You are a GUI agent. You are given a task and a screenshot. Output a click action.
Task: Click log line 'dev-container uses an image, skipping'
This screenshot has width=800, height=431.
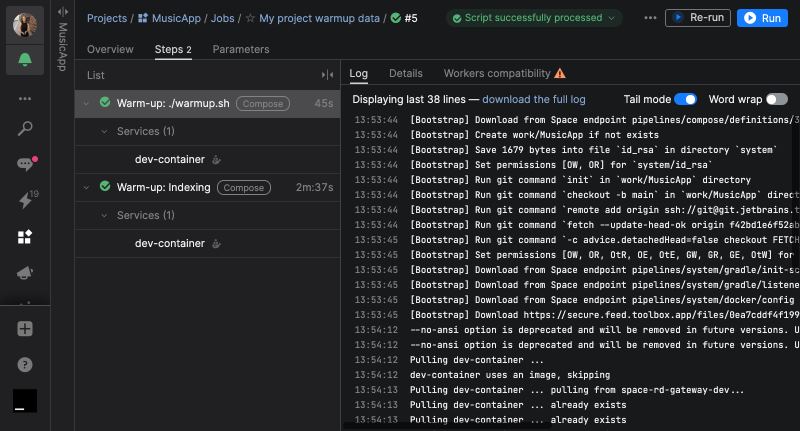[510, 375]
